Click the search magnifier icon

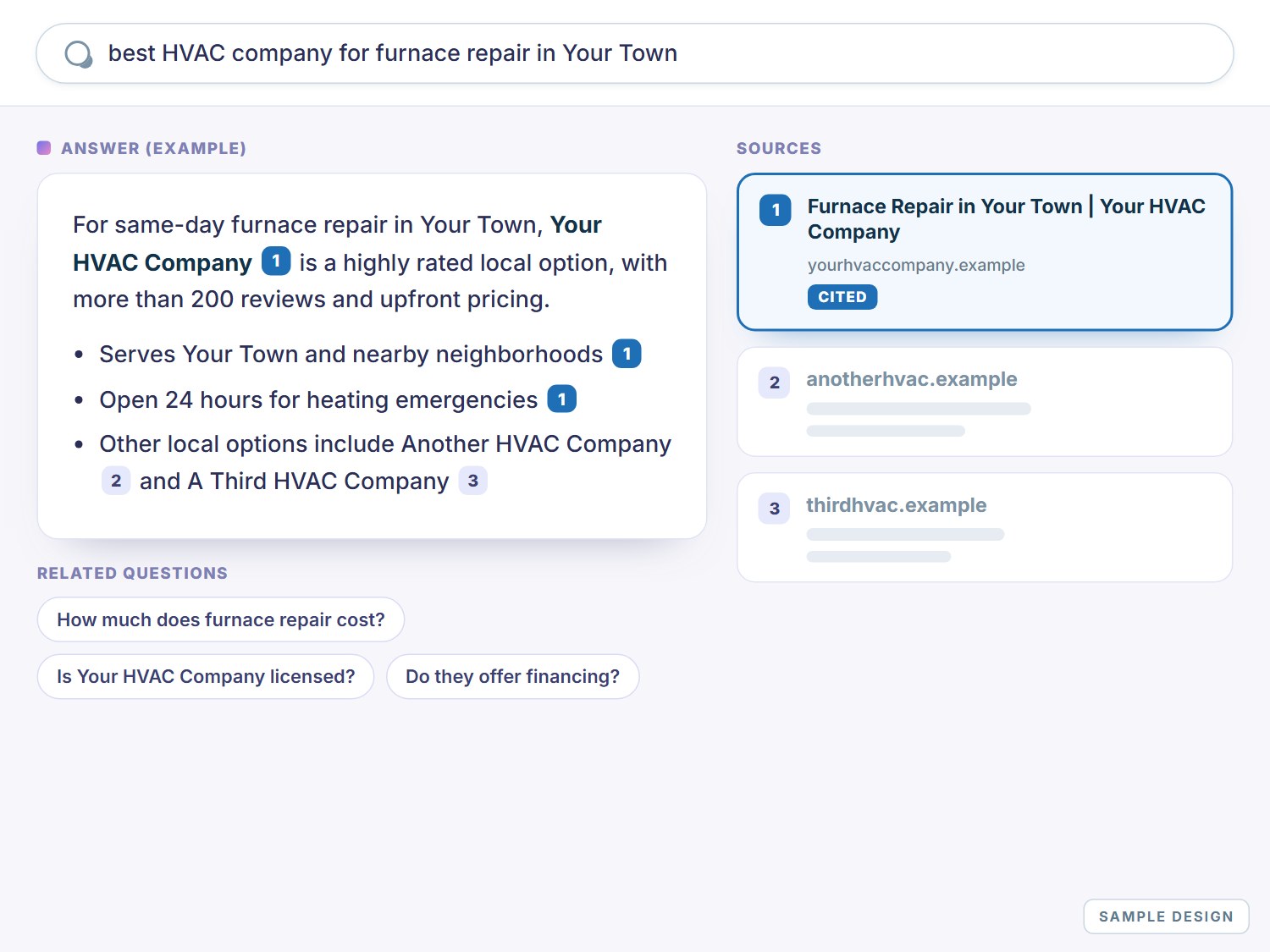click(79, 54)
